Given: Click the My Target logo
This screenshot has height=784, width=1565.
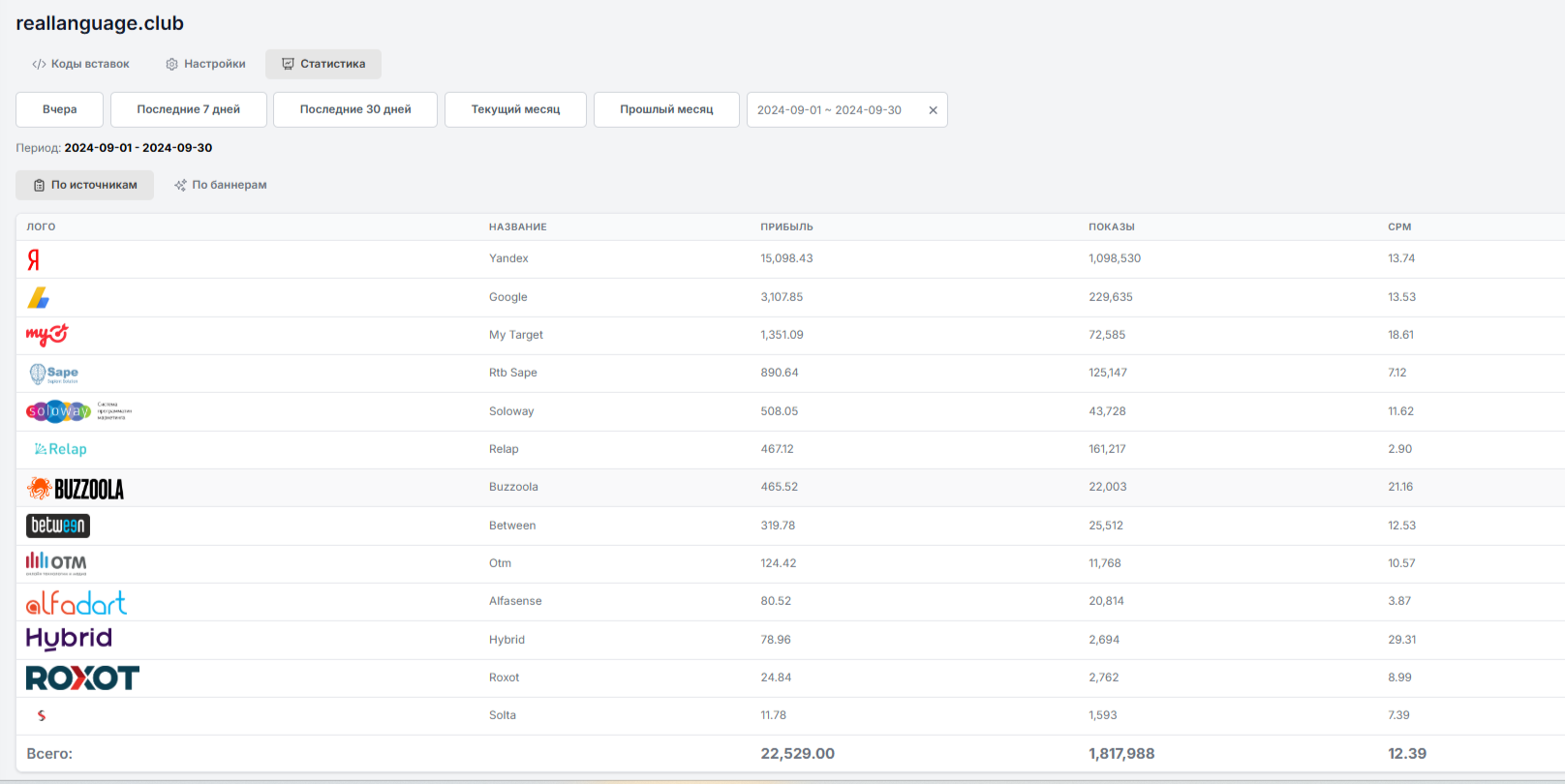Looking at the screenshot, I should click(47, 335).
